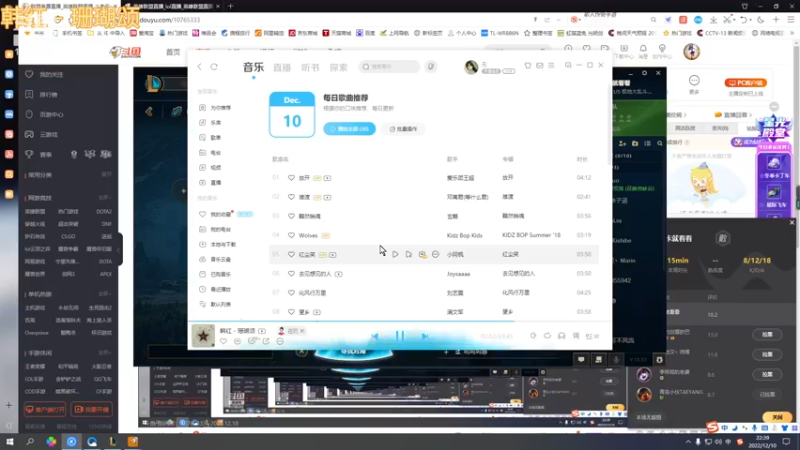Open the messages envelope icon in player
The width and height of the screenshot is (800, 450).
[539, 65]
